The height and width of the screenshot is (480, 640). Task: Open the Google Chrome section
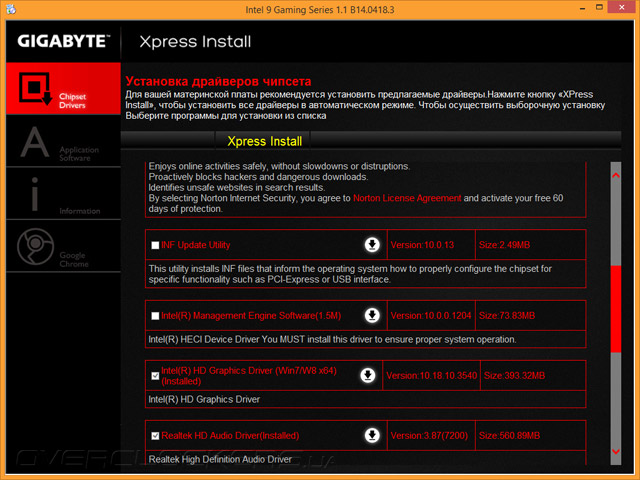(x=63, y=246)
